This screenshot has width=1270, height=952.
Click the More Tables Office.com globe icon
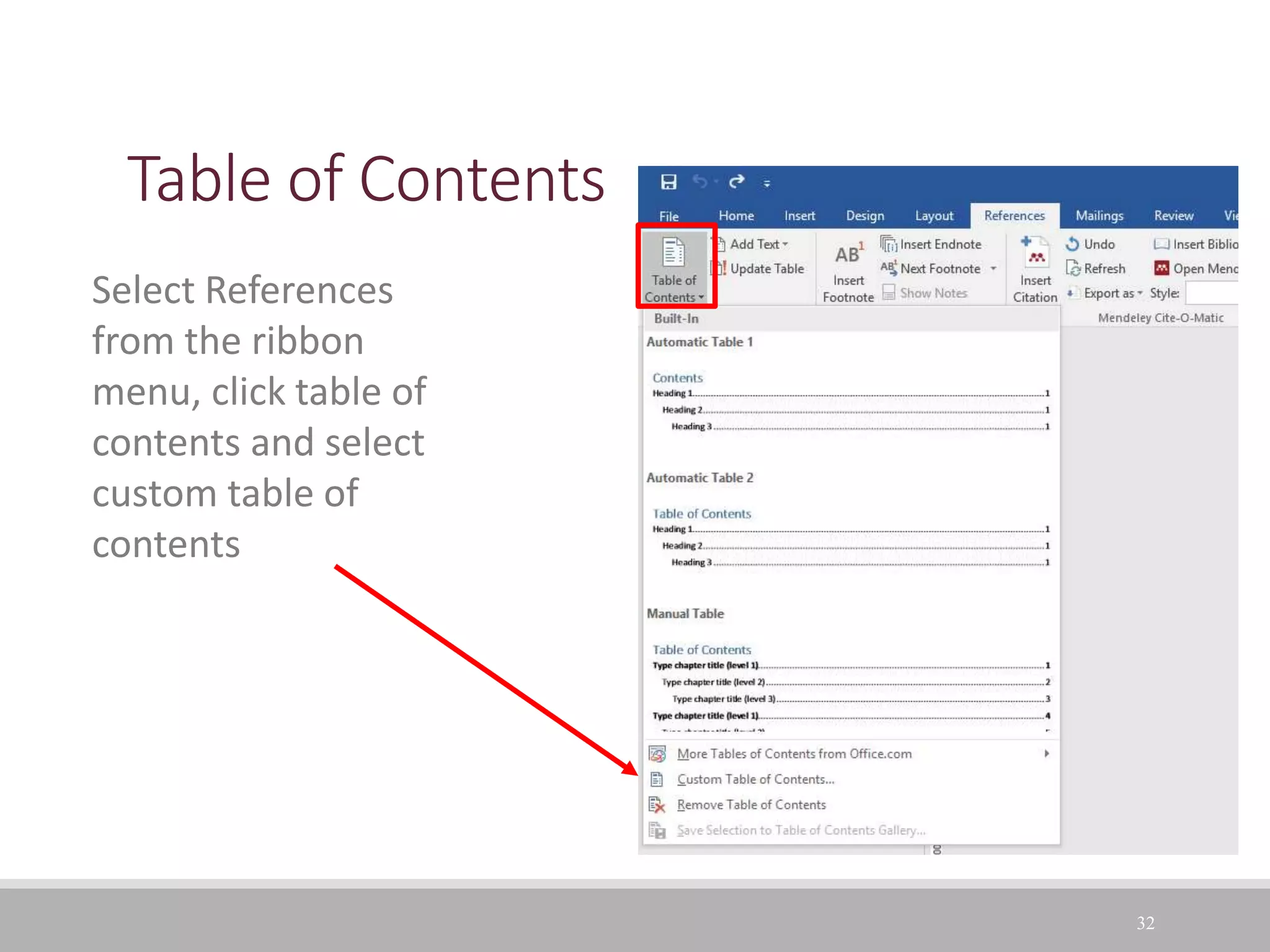point(657,754)
